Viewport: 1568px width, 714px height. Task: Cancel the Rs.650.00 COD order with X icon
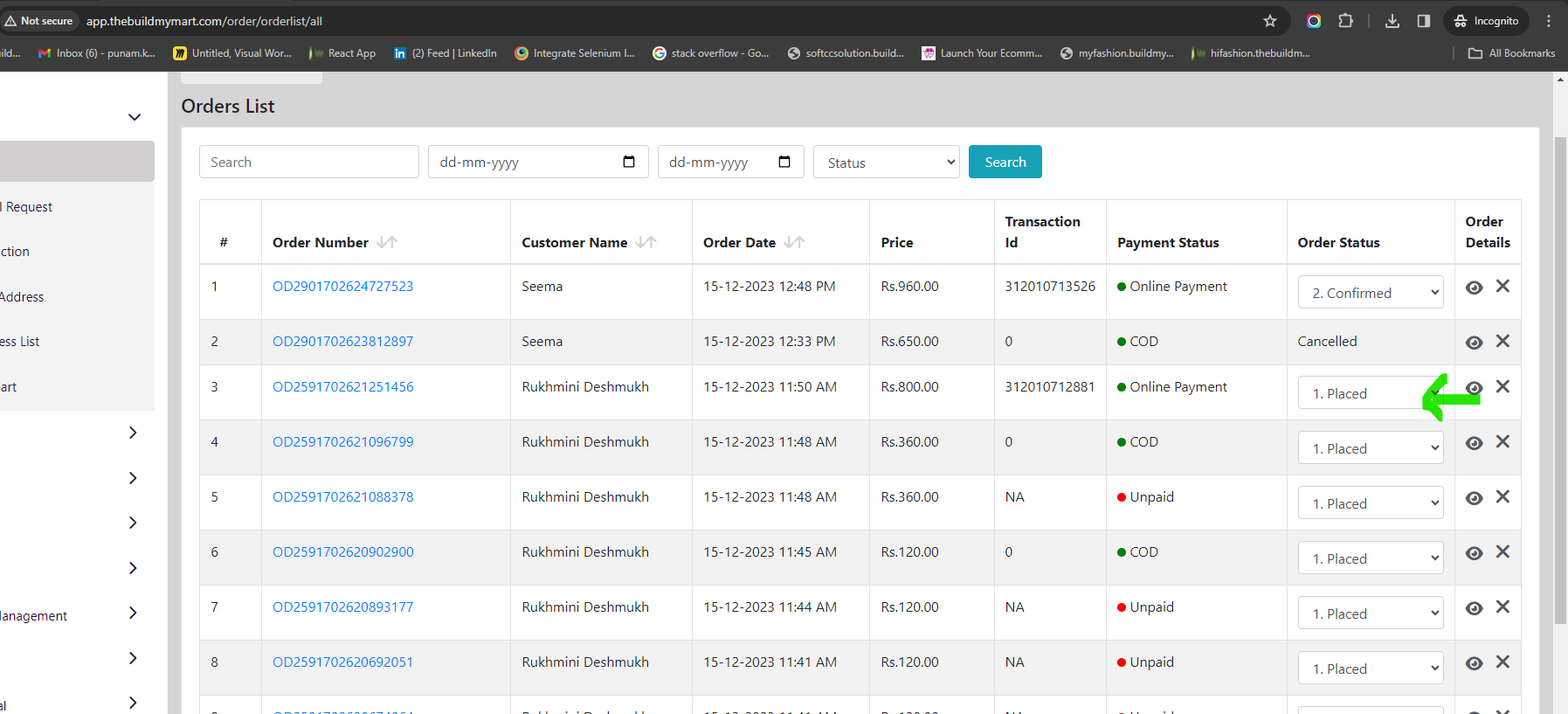click(1502, 341)
